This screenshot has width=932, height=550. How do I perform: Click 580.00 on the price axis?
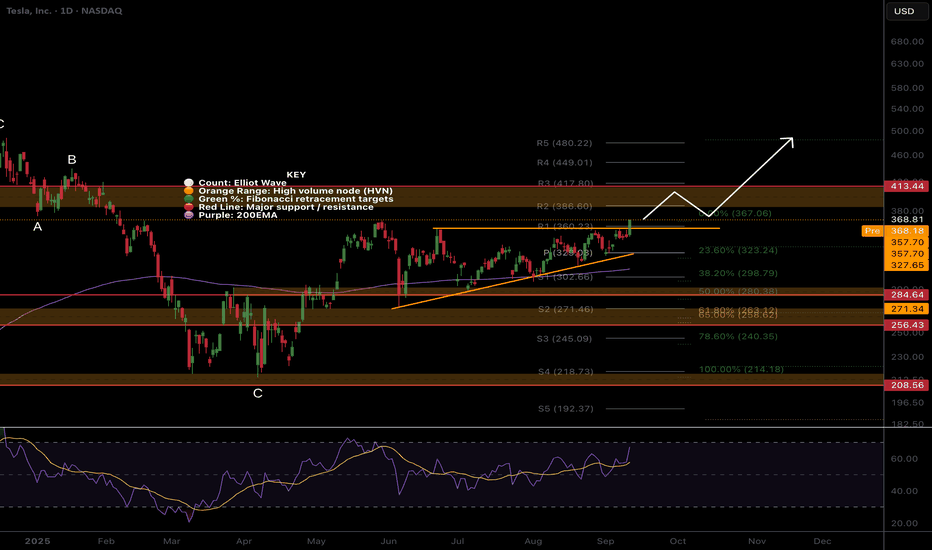coord(907,88)
